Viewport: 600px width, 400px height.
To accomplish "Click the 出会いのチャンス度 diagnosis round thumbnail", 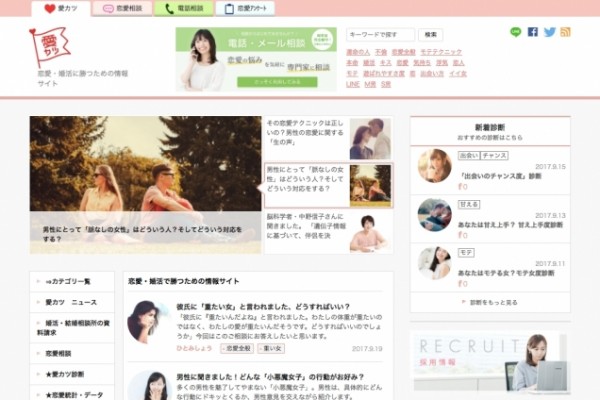I will pos(434,166).
